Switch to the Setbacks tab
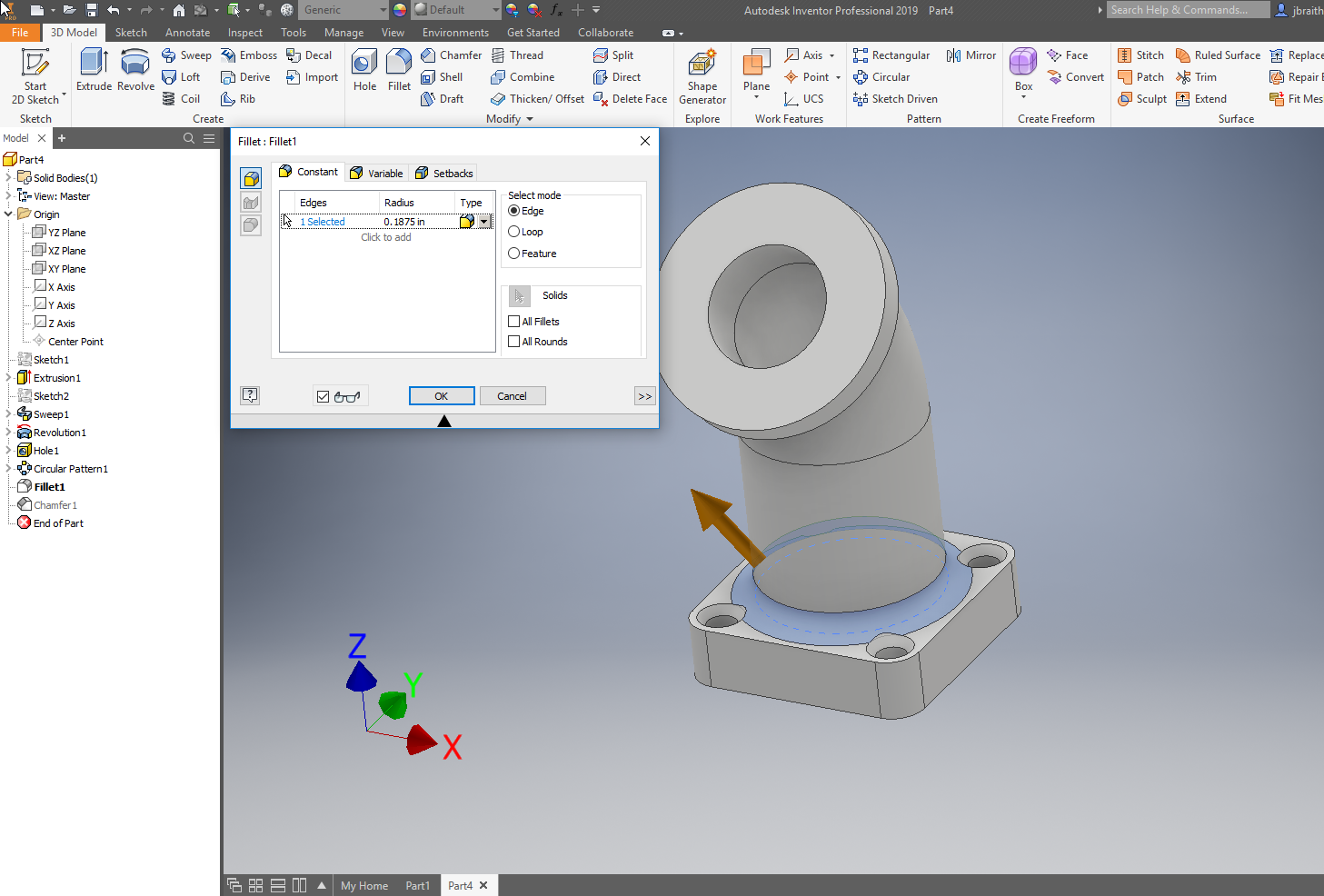Screen dimensions: 1324x896 [x=443, y=173]
